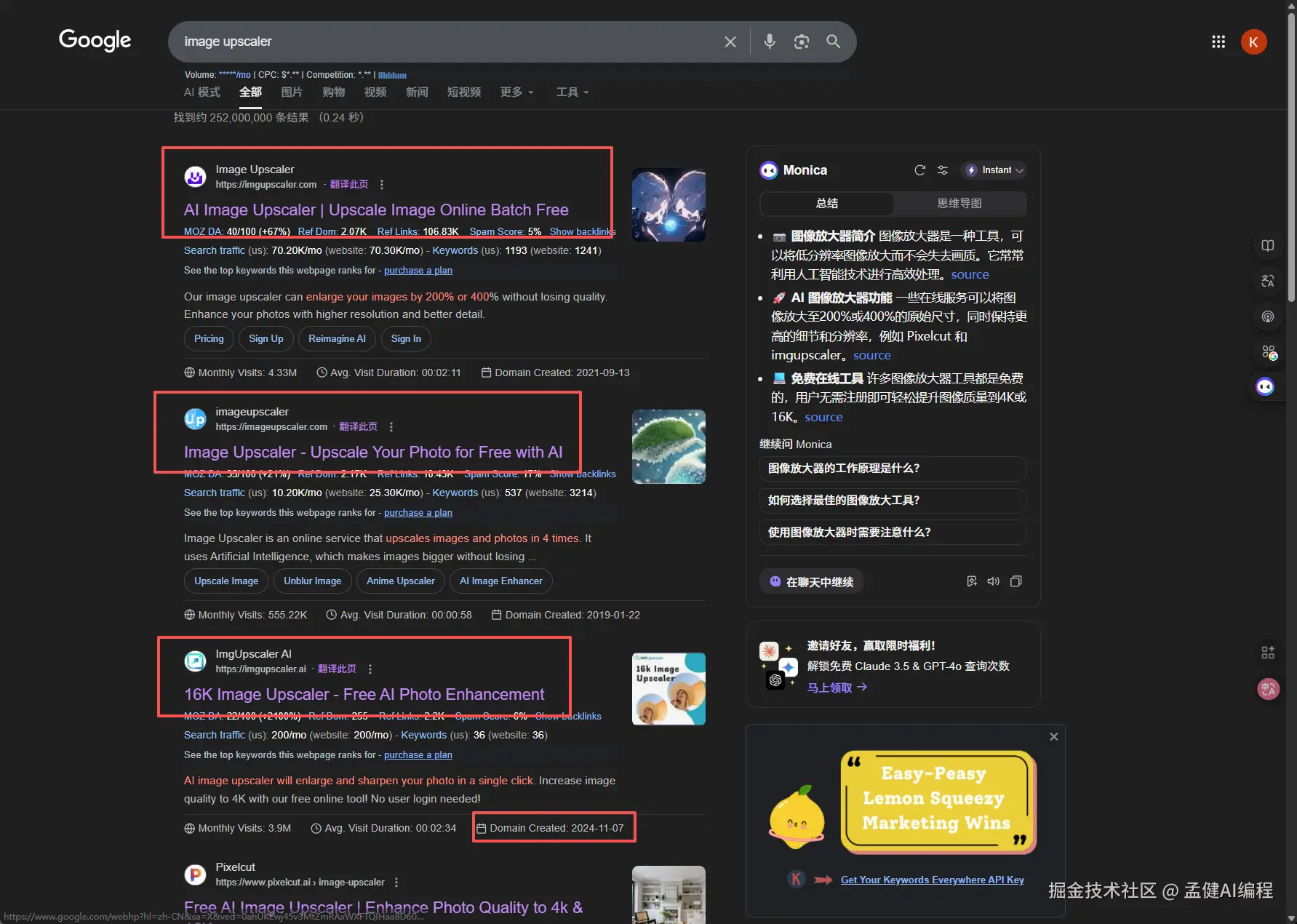Ask 如何选择最佳的图像放大工具 follow-up question
Screen dimensions: 1297x924
pyautogui.click(x=893, y=501)
